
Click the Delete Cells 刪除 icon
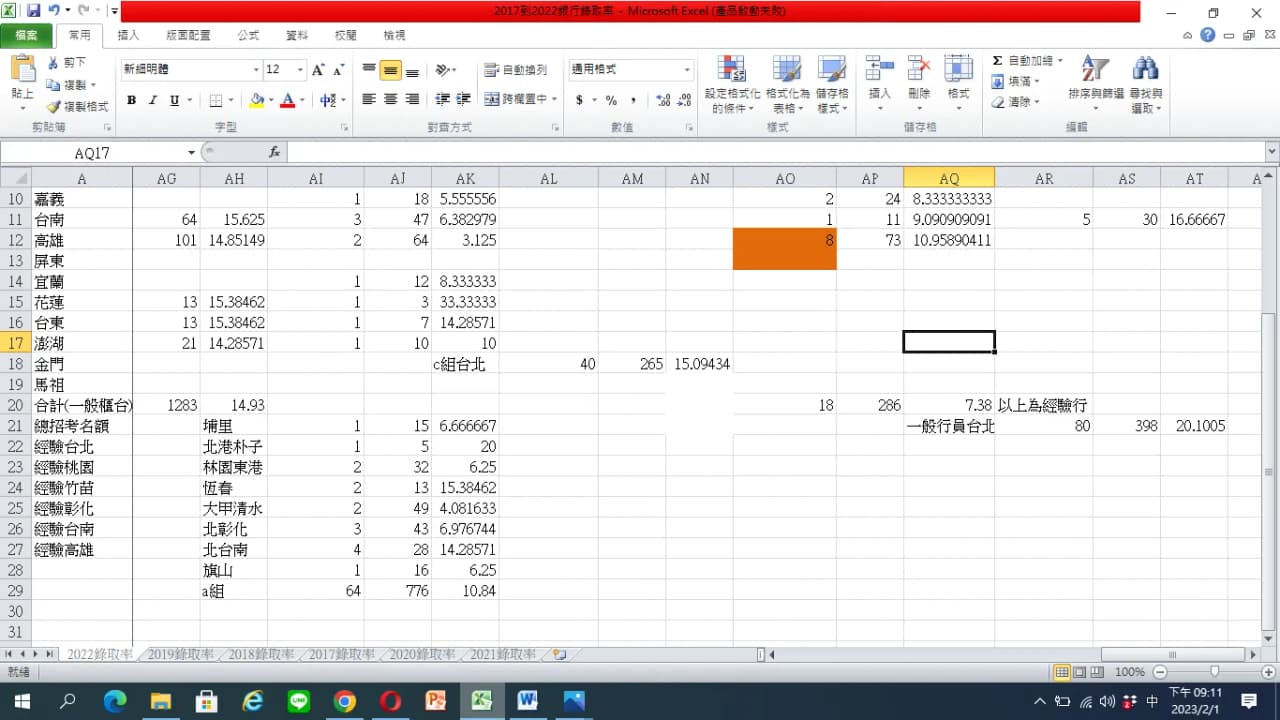(919, 69)
